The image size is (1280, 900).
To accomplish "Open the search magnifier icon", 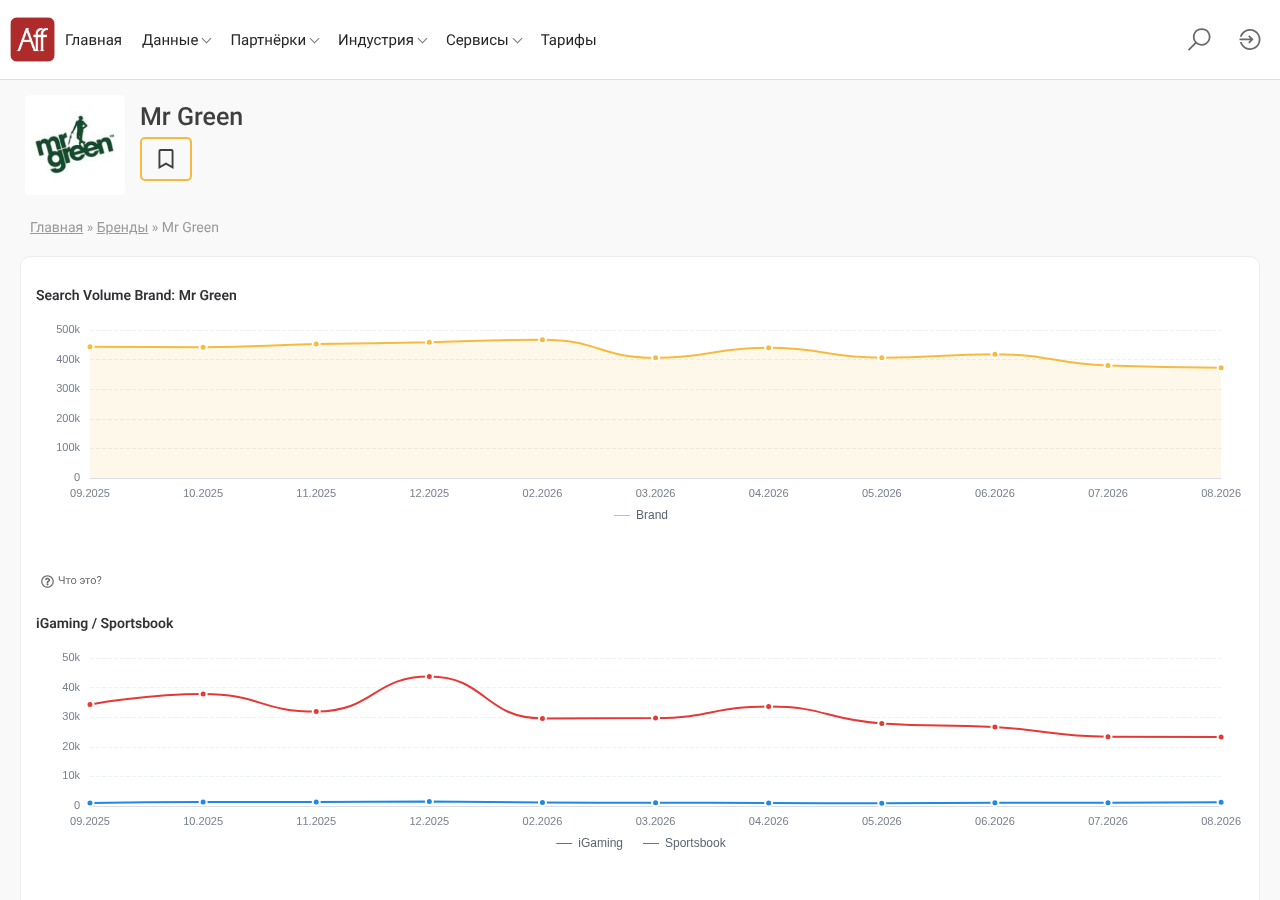I will click(1199, 39).
